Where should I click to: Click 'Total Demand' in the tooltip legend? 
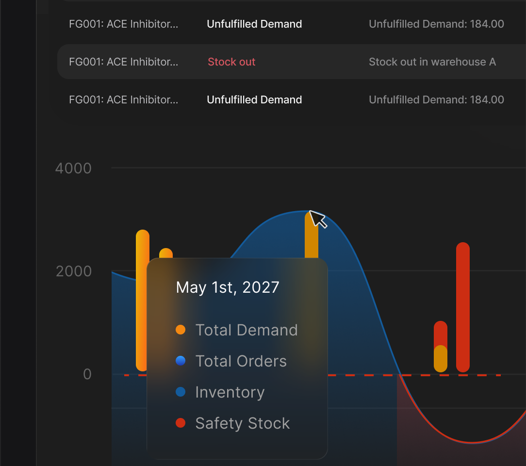coord(247,330)
